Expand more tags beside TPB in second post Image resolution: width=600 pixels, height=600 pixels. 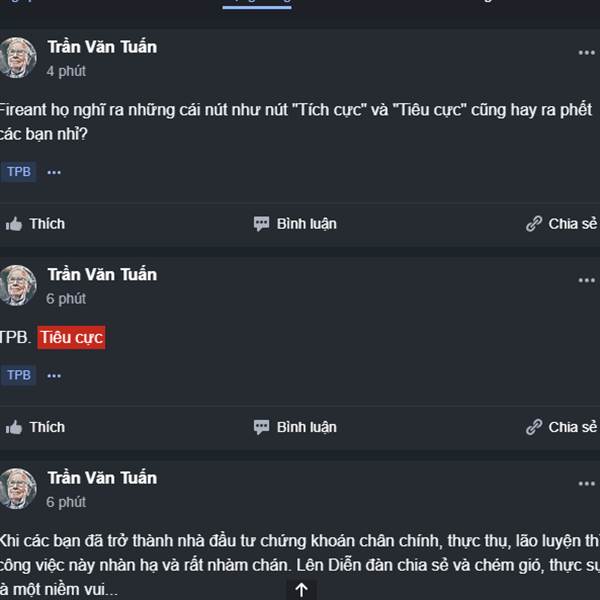(54, 375)
